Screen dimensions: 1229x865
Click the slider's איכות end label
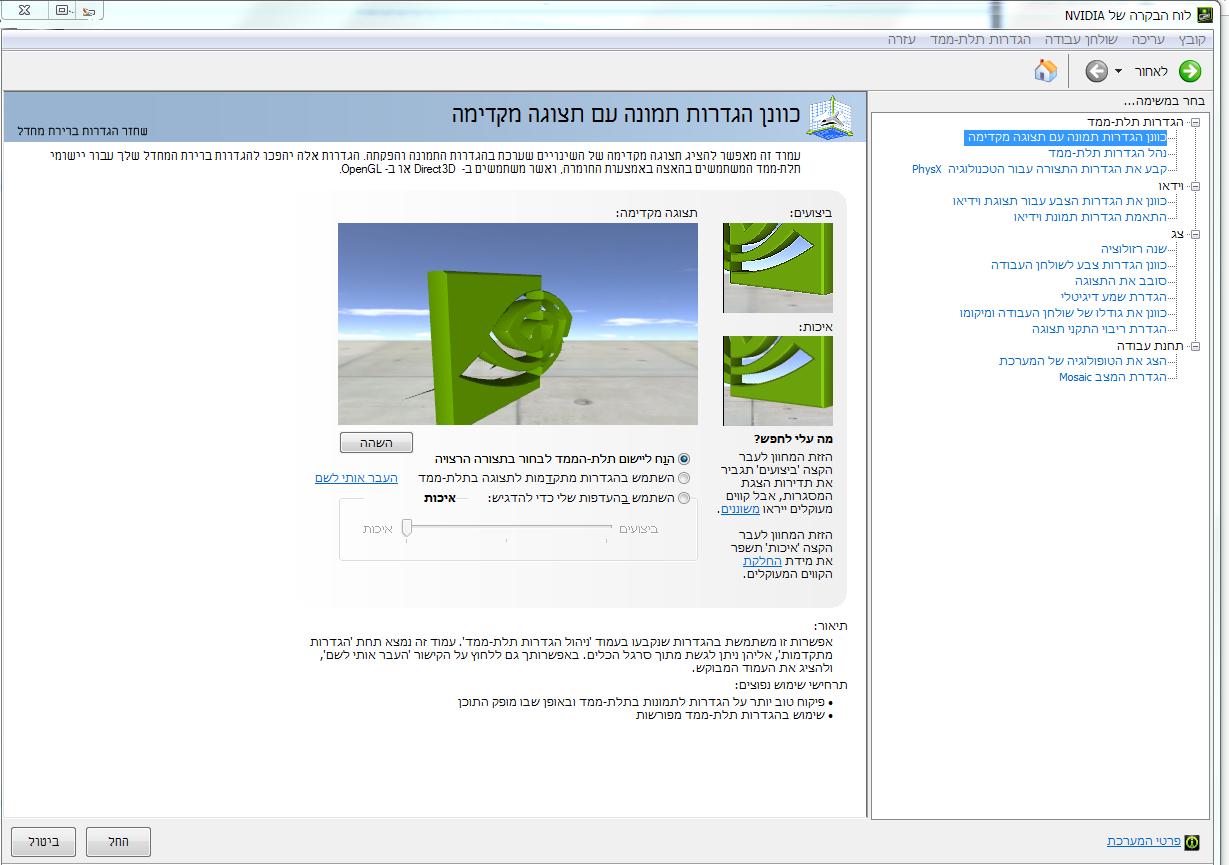377,528
